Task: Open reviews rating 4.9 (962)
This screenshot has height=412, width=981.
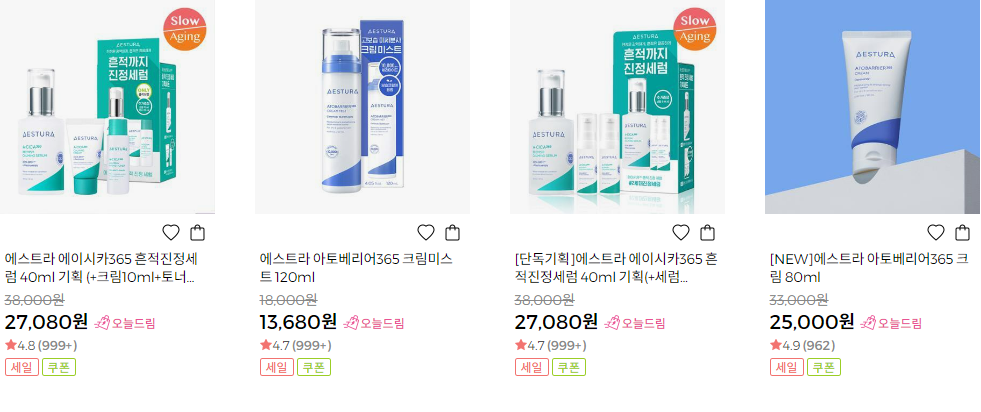Action: pyautogui.click(x=803, y=345)
